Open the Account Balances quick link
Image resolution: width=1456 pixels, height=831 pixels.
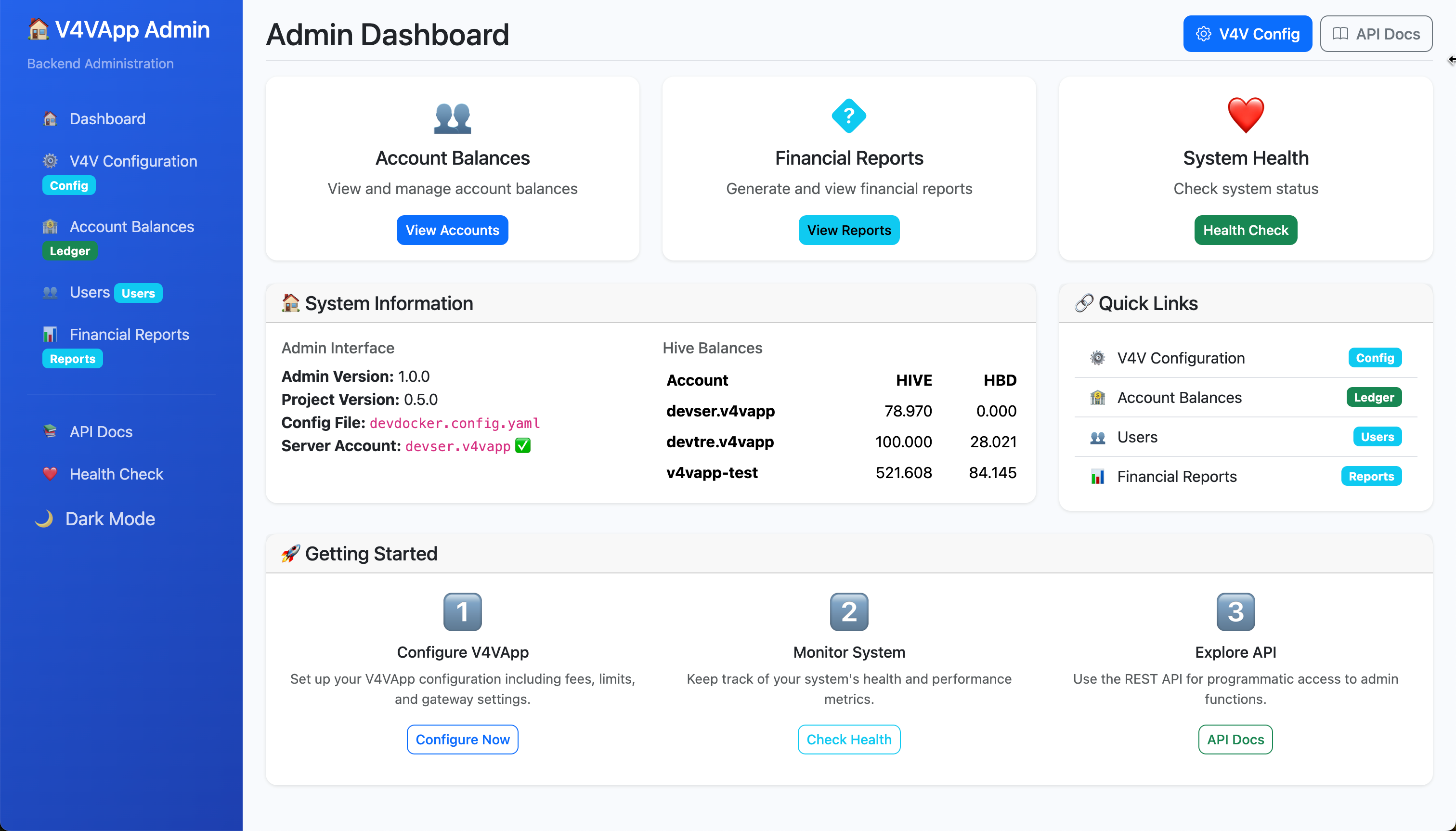(1179, 397)
